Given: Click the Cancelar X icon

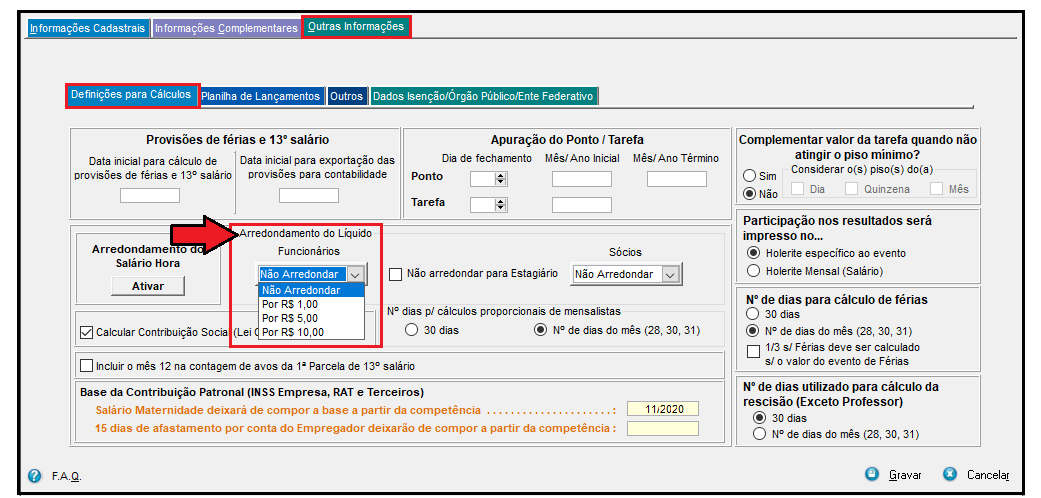Looking at the screenshot, I should (x=950, y=474).
